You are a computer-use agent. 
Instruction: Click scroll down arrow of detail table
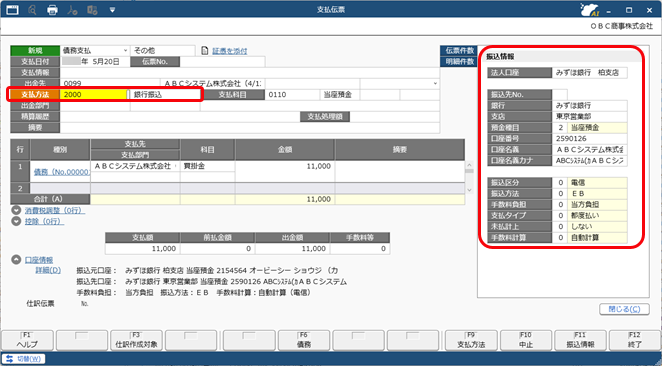coord(469,190)
